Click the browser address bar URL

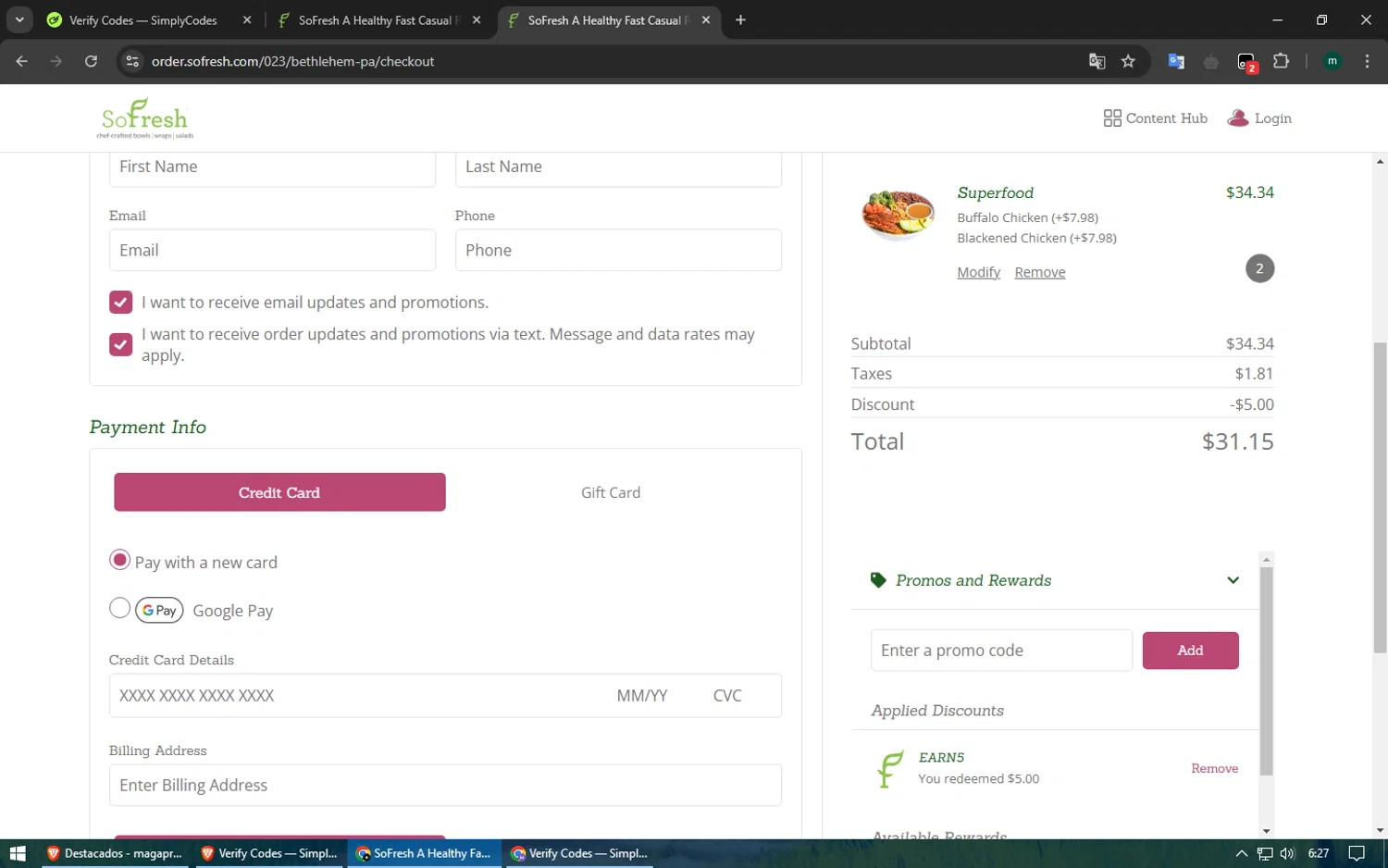pos(293,61)
